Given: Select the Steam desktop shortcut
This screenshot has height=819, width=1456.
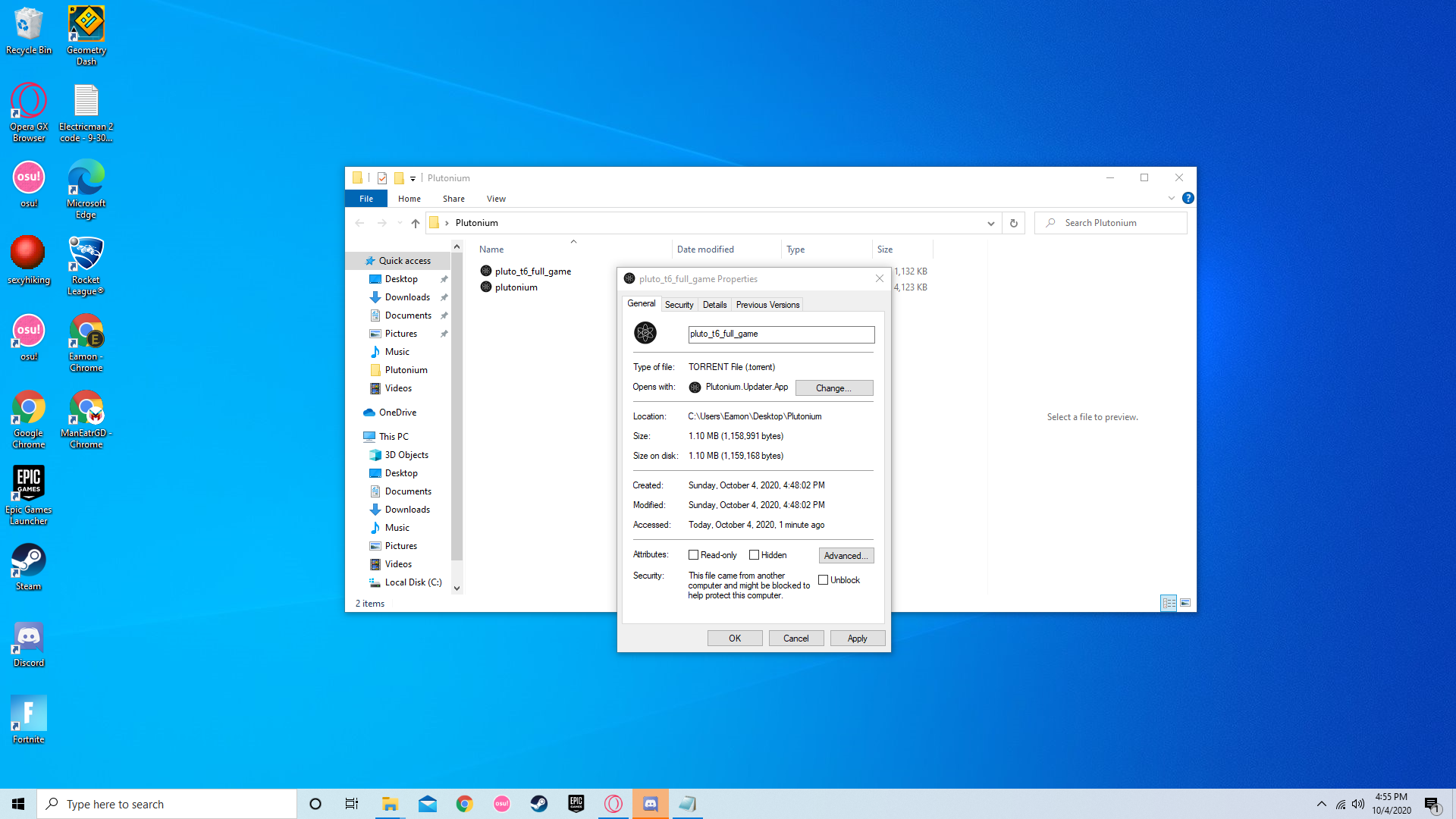Looking at the screenshot, I should point(29,566).
